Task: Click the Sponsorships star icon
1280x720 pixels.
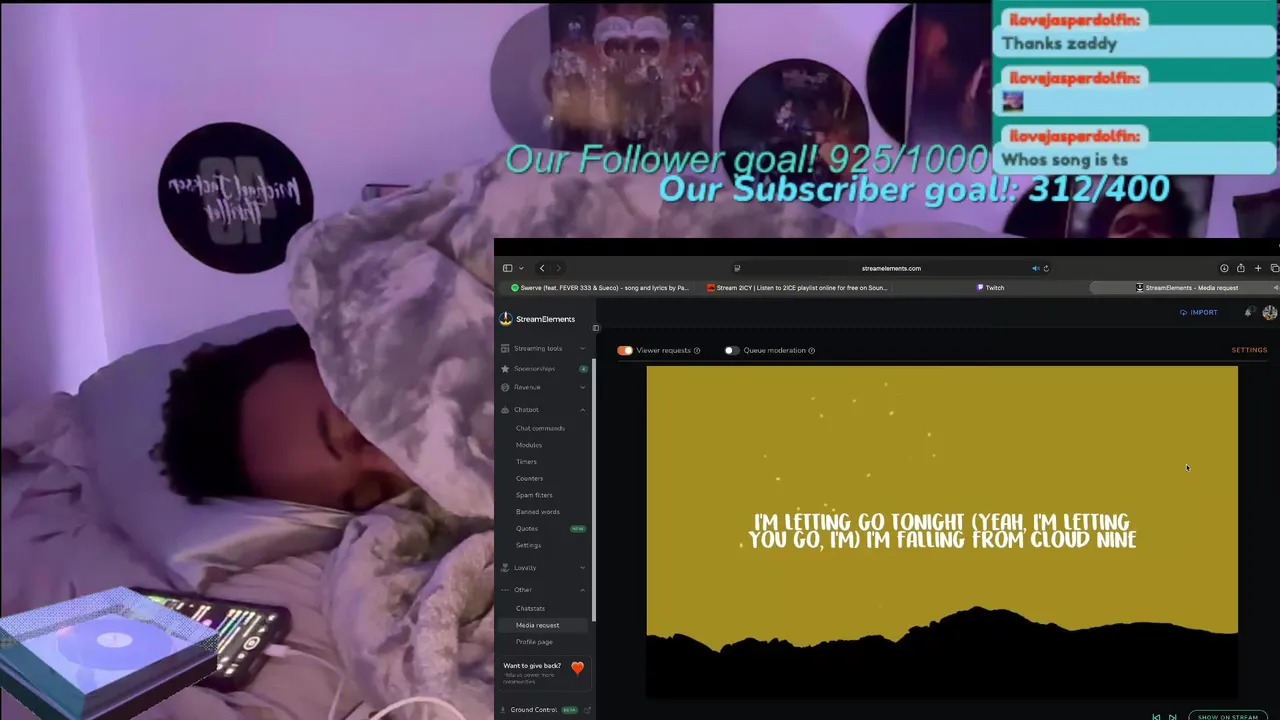Action: [x=505, y=369]
